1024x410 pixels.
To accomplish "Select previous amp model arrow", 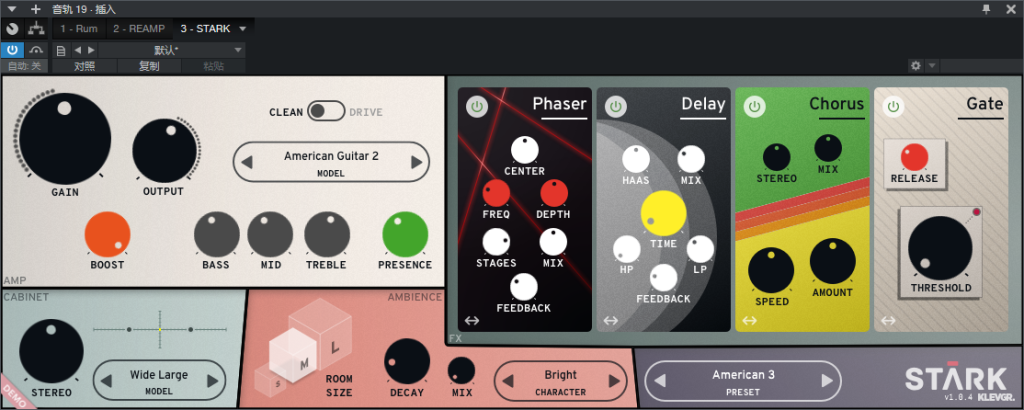I will pos(247,162).
